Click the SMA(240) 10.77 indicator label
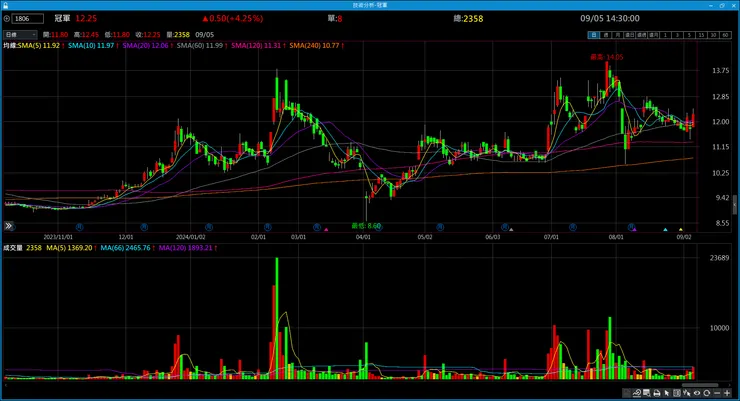Screen dimensions: 740x401 [x=314, y=45]
